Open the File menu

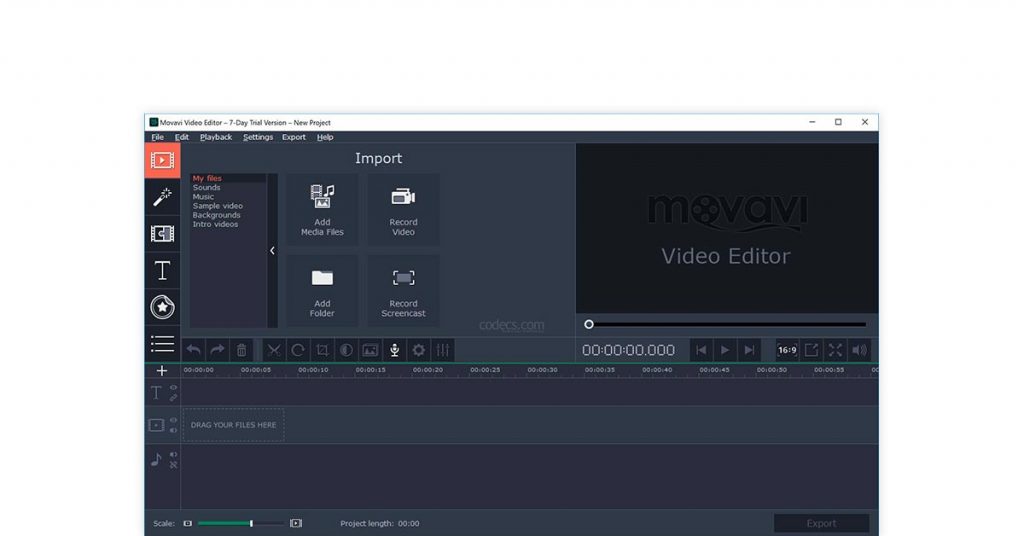click(157, 137)
